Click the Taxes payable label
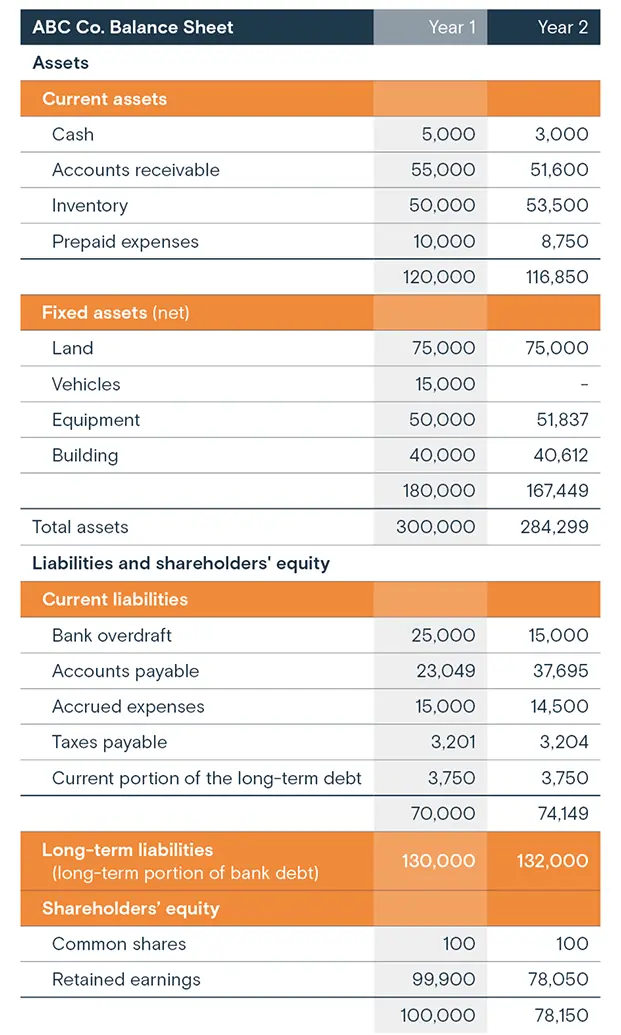Image resolution: width=621 pixels, height=1035 pixels. [x=109, y=742]
